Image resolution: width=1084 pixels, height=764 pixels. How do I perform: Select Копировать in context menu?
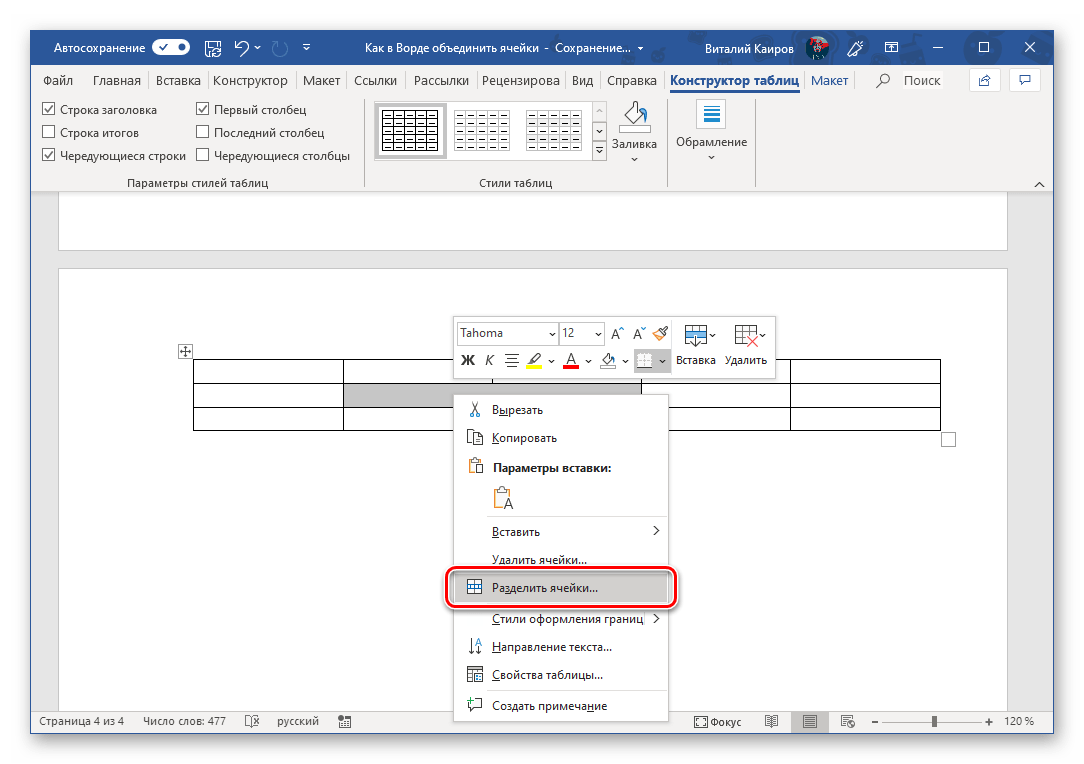[561, 438]
